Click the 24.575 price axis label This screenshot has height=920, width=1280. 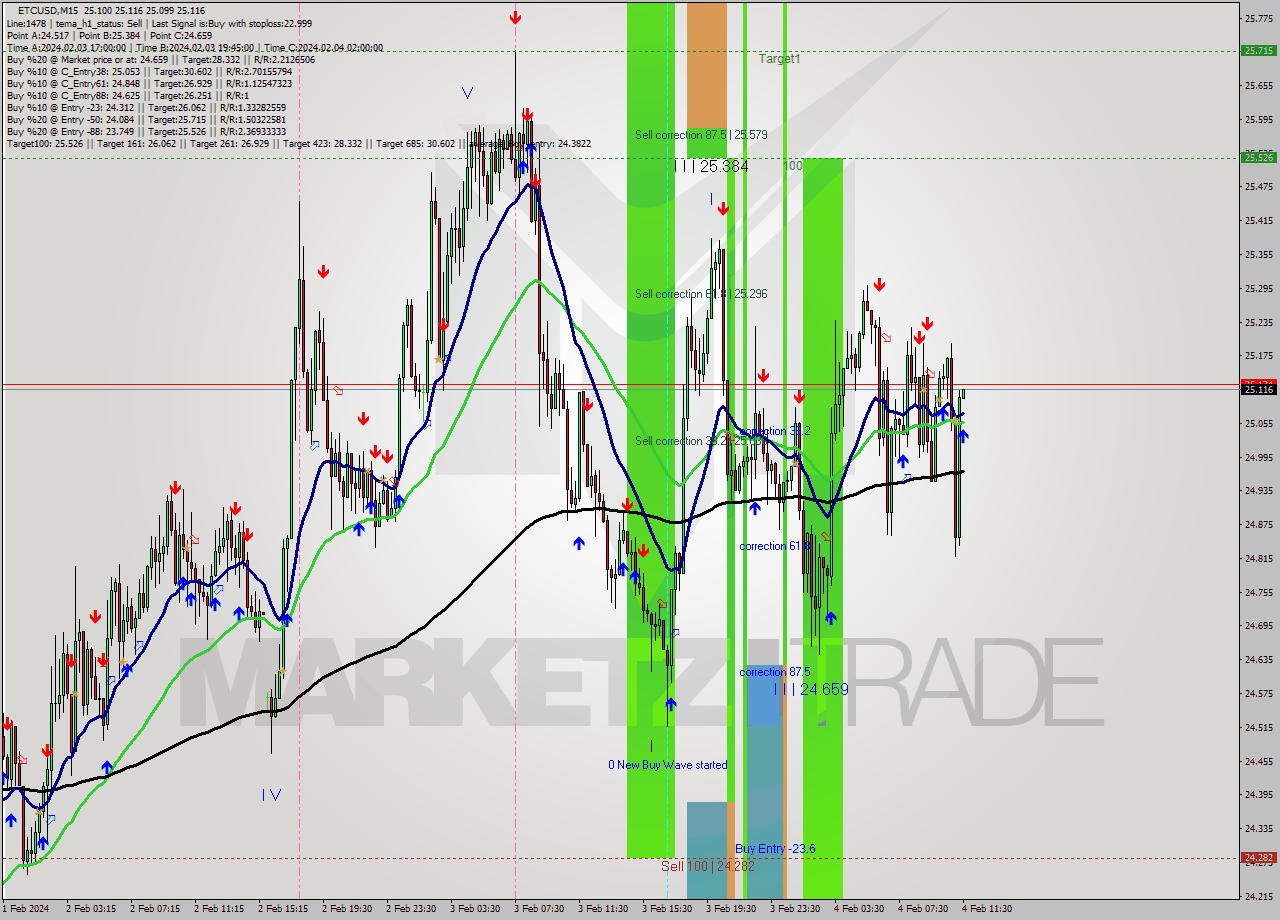tap(1258, 693)
